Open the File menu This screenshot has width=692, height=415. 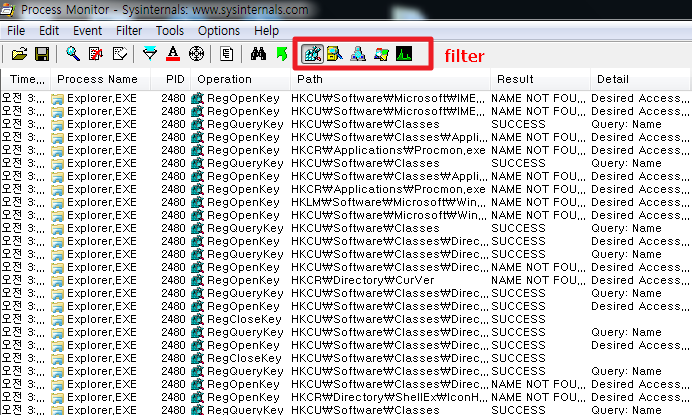(x=16, y=31)
